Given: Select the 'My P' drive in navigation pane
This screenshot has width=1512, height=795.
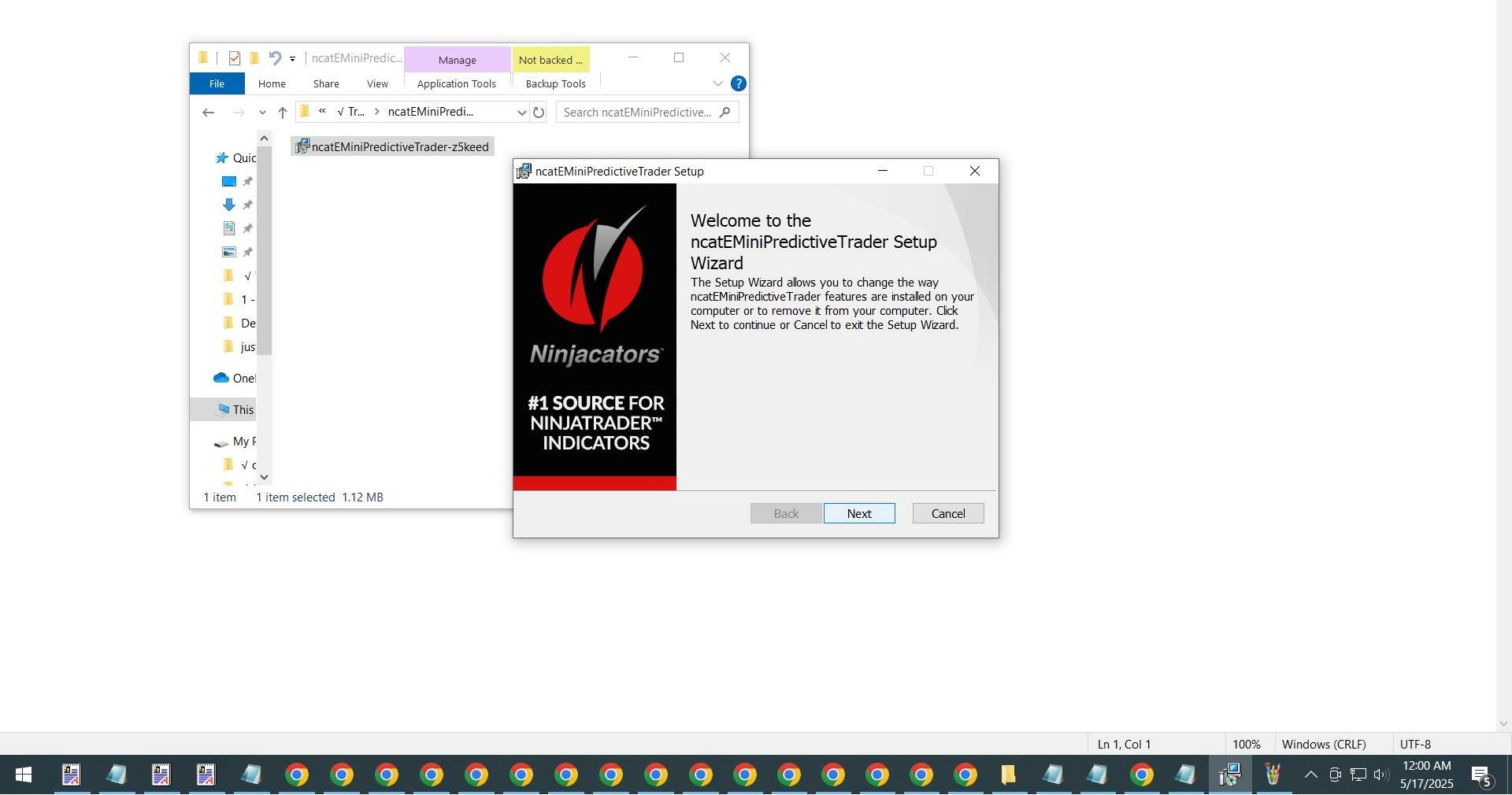Looking at the screenshot, I should click(x=235, y=442).
